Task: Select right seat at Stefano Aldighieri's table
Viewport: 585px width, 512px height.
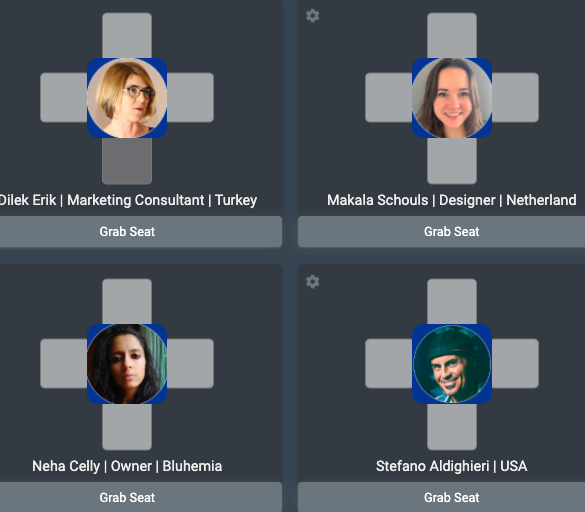Action: pyautogui.click(x=515, y=363)
